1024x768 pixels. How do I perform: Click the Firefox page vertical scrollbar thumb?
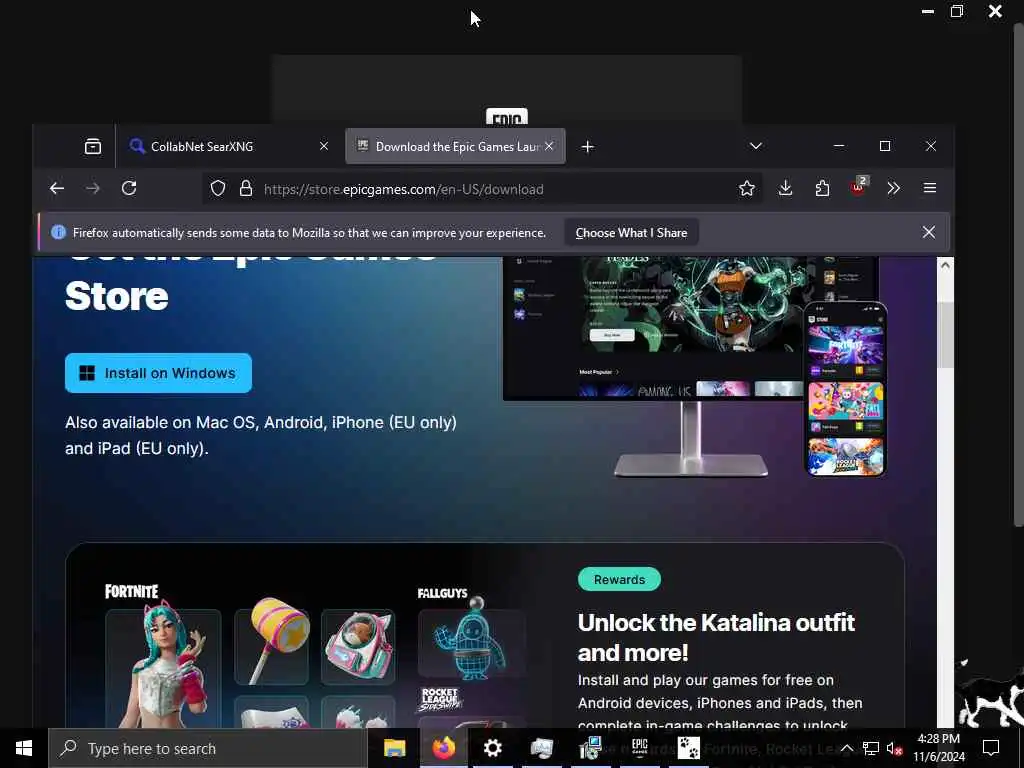coord(945,335)
